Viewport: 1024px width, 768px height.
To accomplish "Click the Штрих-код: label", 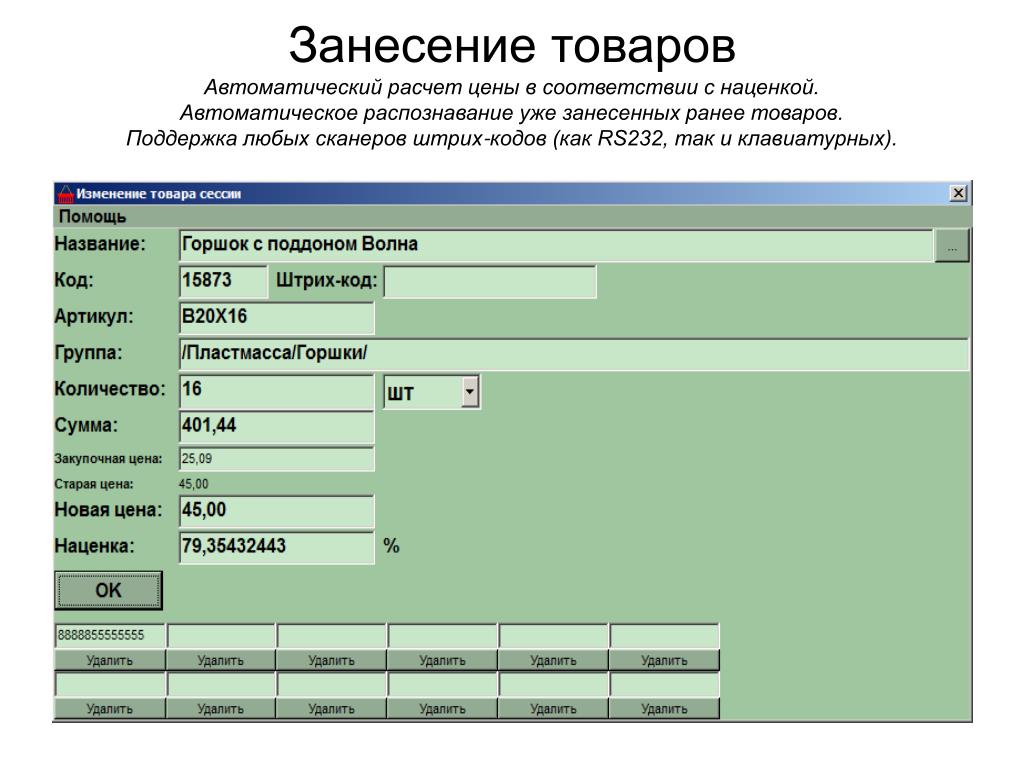I will click(x=327, y=281).
